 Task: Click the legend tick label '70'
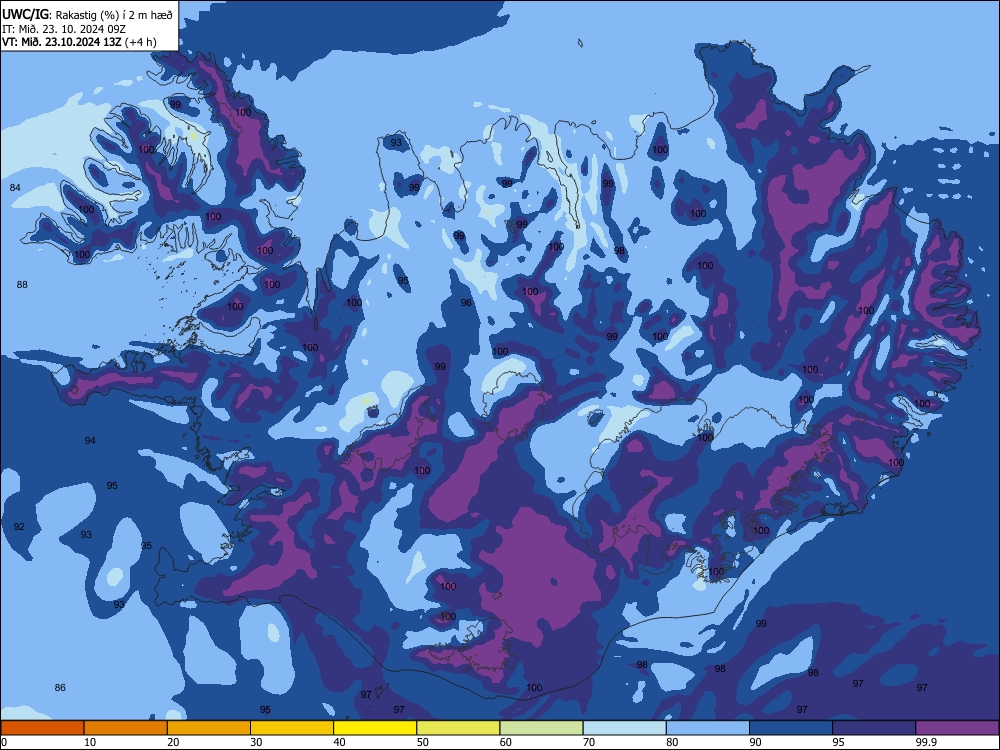[589, 742]
